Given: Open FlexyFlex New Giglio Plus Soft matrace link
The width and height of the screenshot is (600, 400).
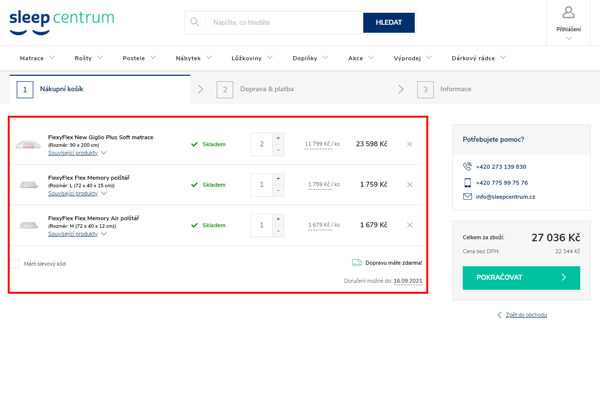Looking at the screenshot, I should click(x=101, y=137).
